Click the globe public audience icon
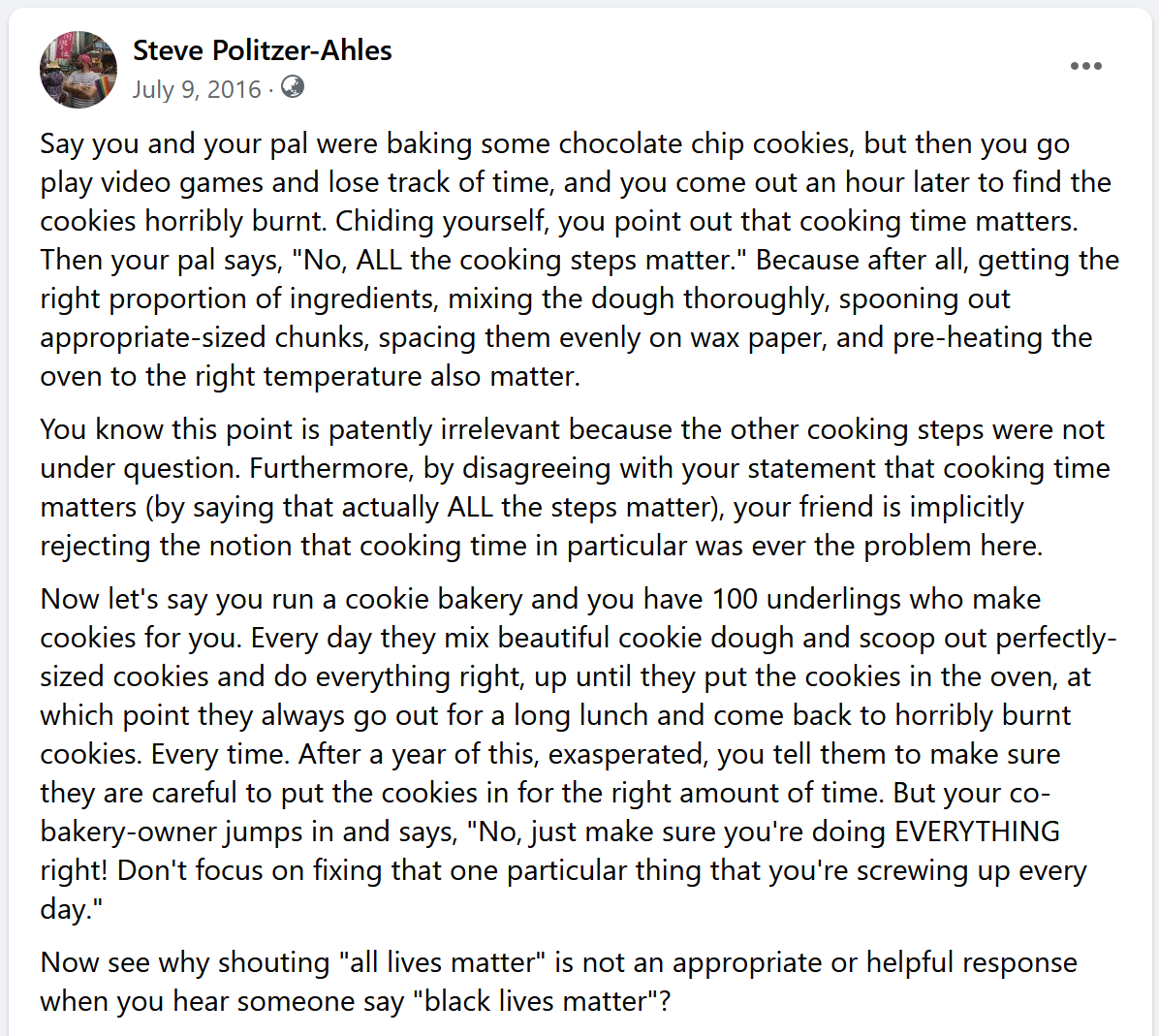This screenshot has width=1159, height=1036. point(293,87)
